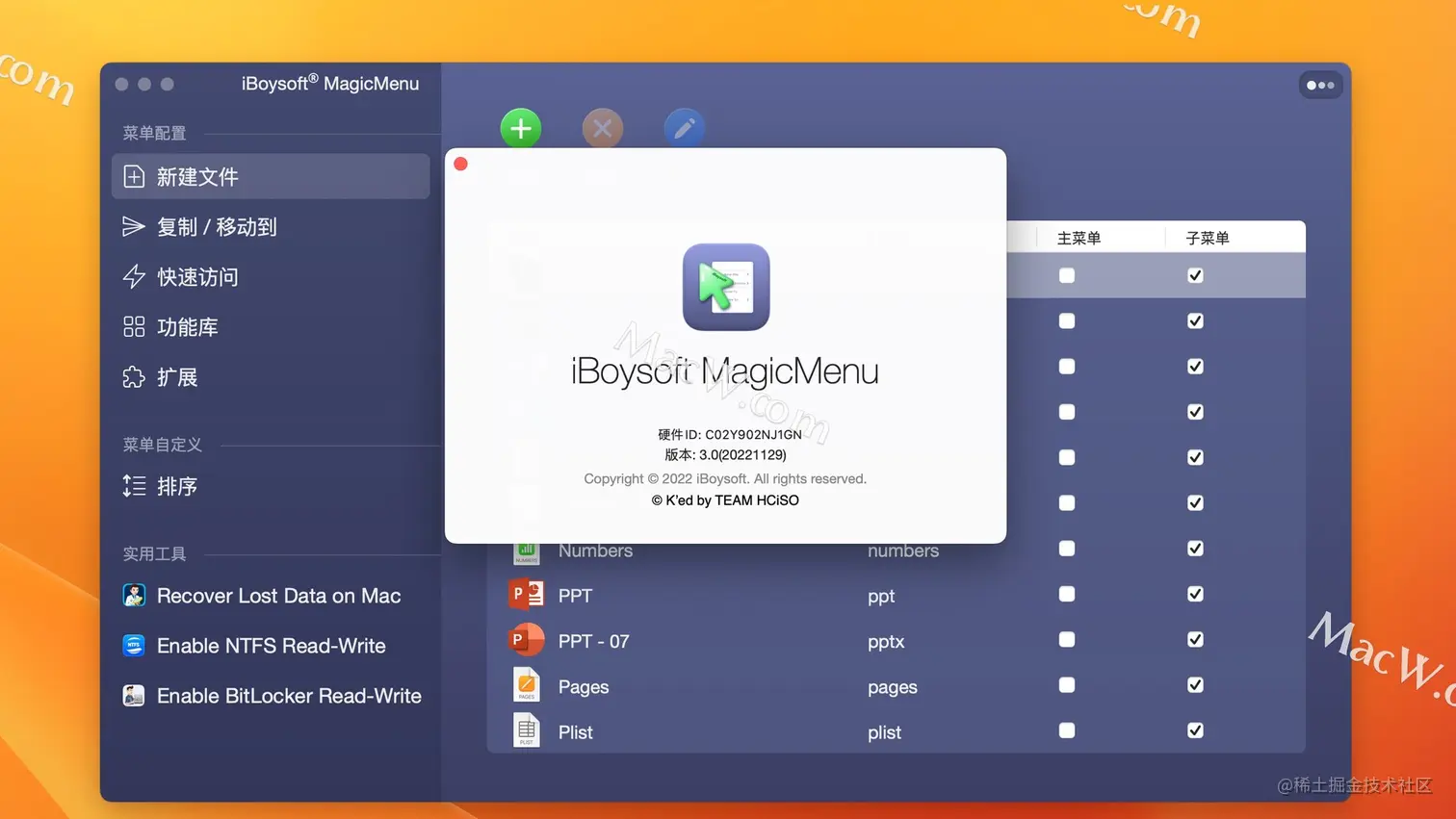Select the Pages row name
Image resolution: width=1456 pixels, height=819 pixels.
[584, 687]
